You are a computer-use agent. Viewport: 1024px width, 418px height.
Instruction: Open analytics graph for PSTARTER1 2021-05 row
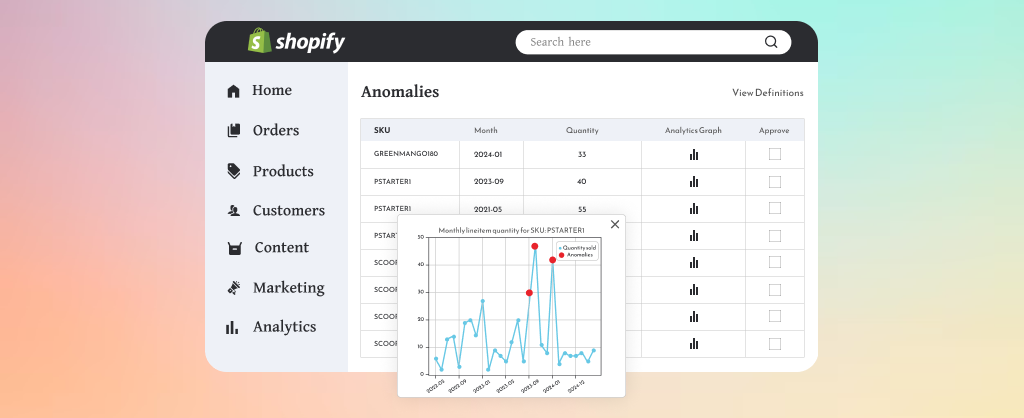pos(693,209)
